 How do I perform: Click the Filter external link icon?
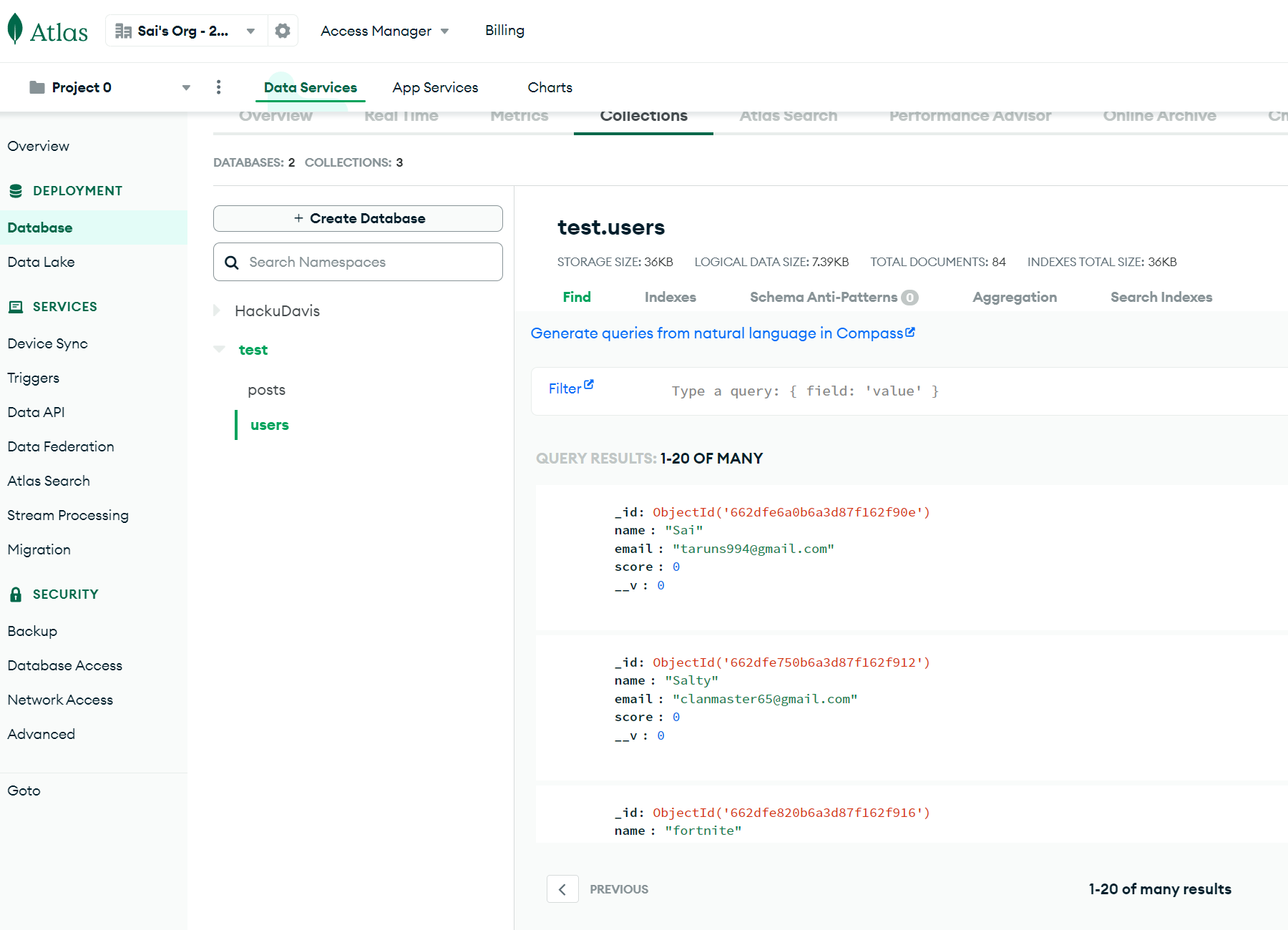point(589,385)
